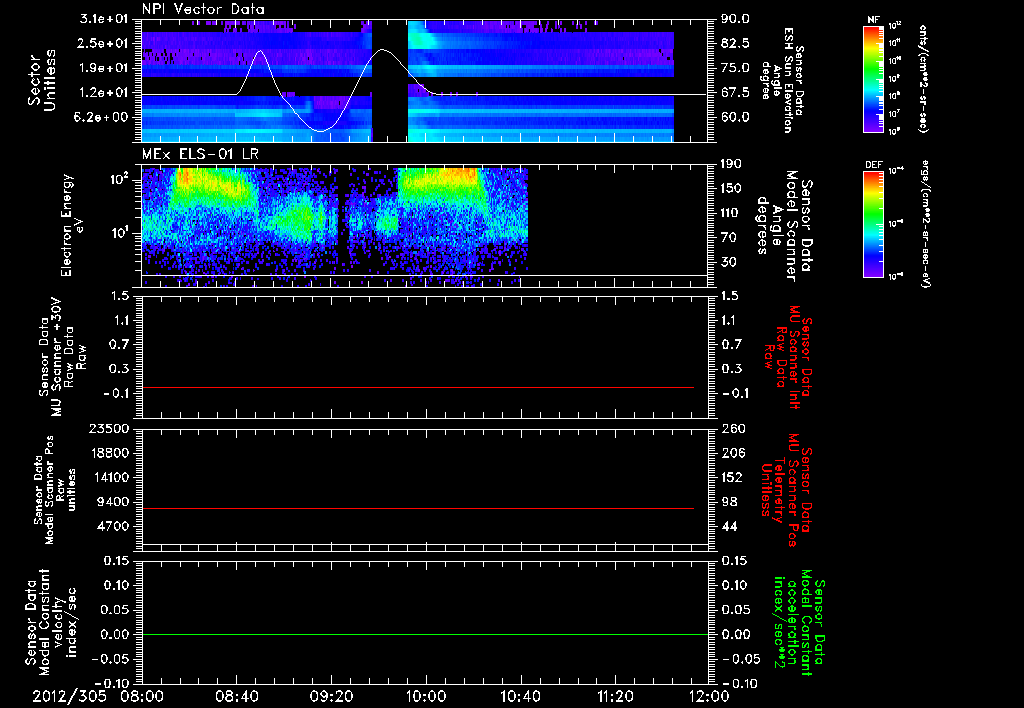Click the 75.0 degree sun elevation tick

(x=735, y=68)
